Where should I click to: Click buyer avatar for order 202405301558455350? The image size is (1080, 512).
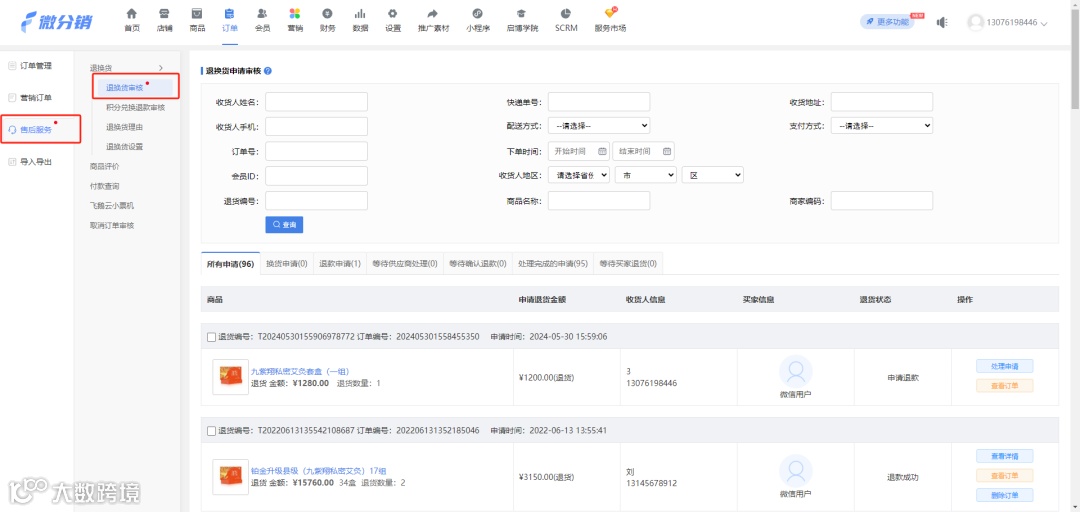point(796,371)
